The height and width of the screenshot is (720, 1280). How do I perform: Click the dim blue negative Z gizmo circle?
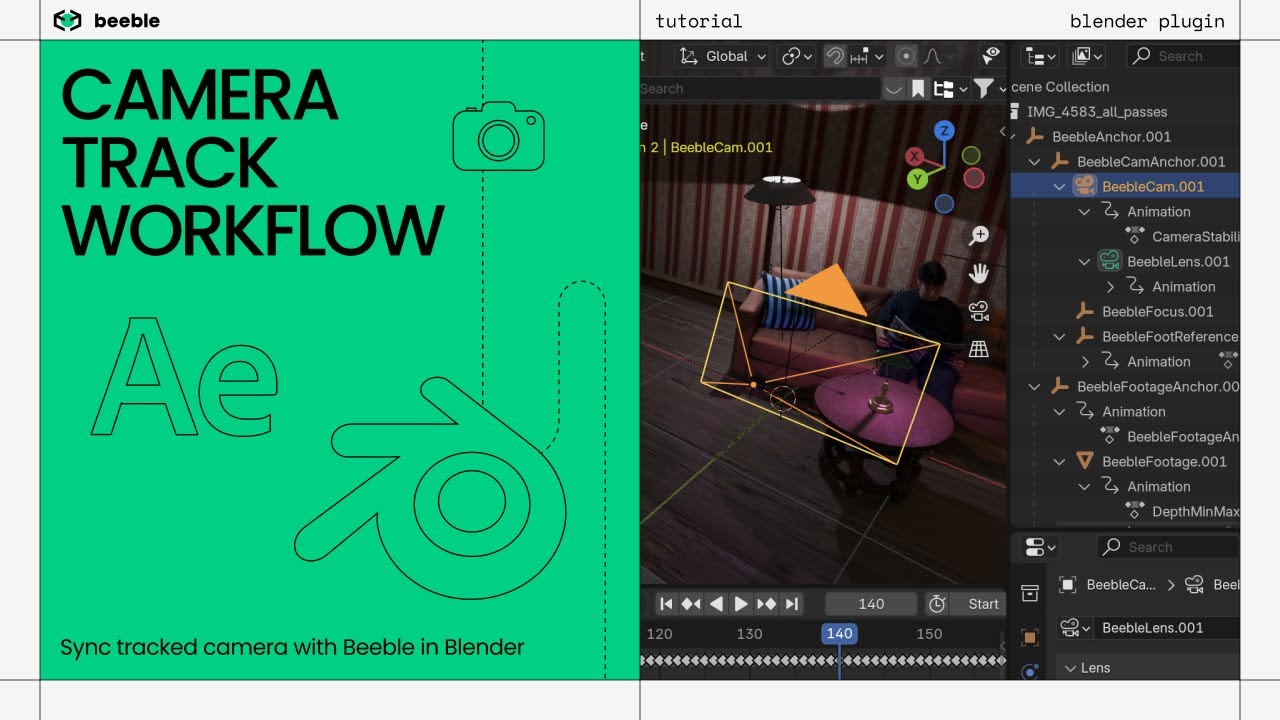[x=944, y=204]
